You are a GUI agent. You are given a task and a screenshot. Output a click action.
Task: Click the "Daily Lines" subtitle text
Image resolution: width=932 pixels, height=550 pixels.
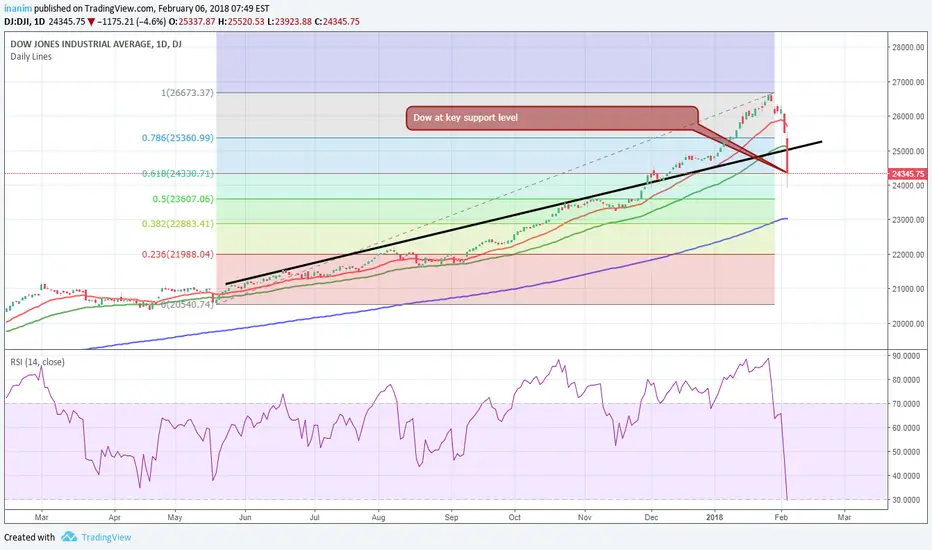31,56
